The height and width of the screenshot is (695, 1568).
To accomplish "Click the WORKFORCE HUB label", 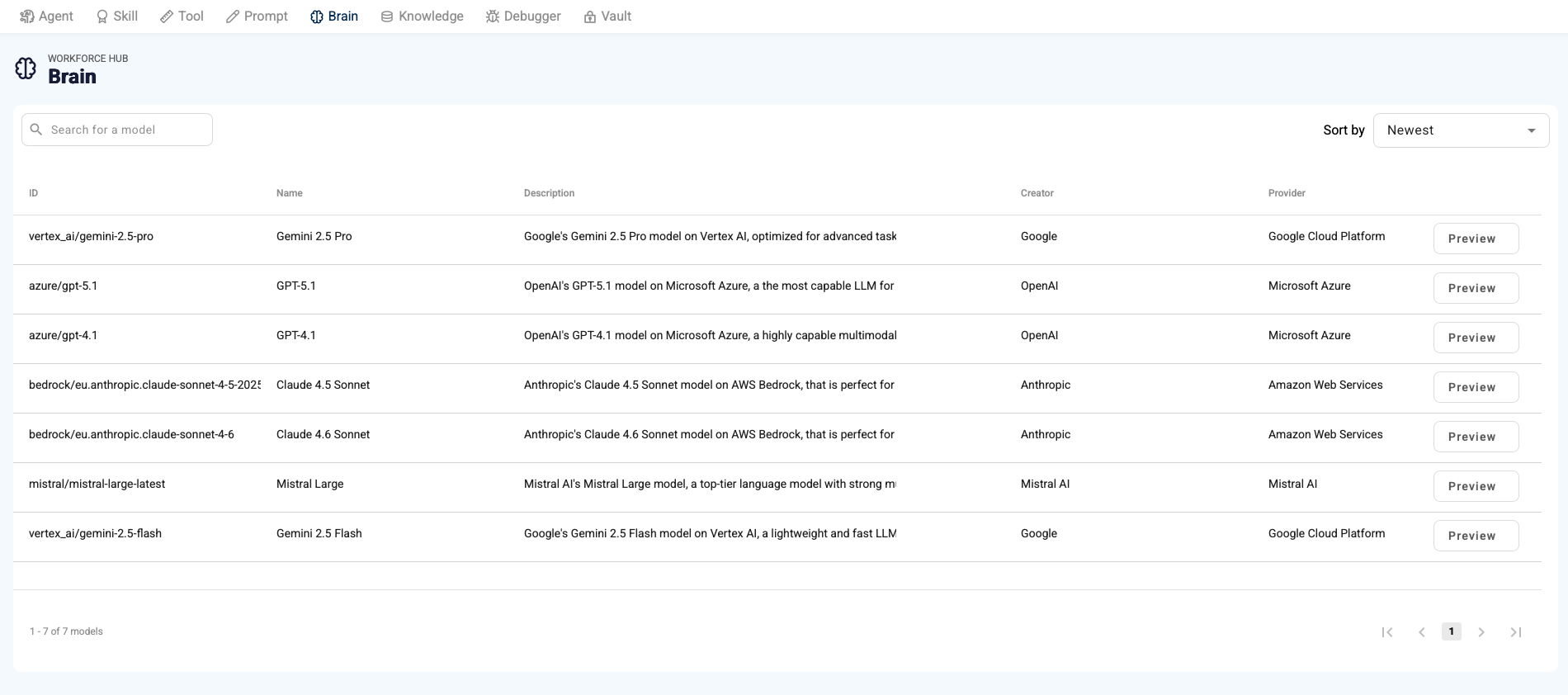I will (87, 59).
